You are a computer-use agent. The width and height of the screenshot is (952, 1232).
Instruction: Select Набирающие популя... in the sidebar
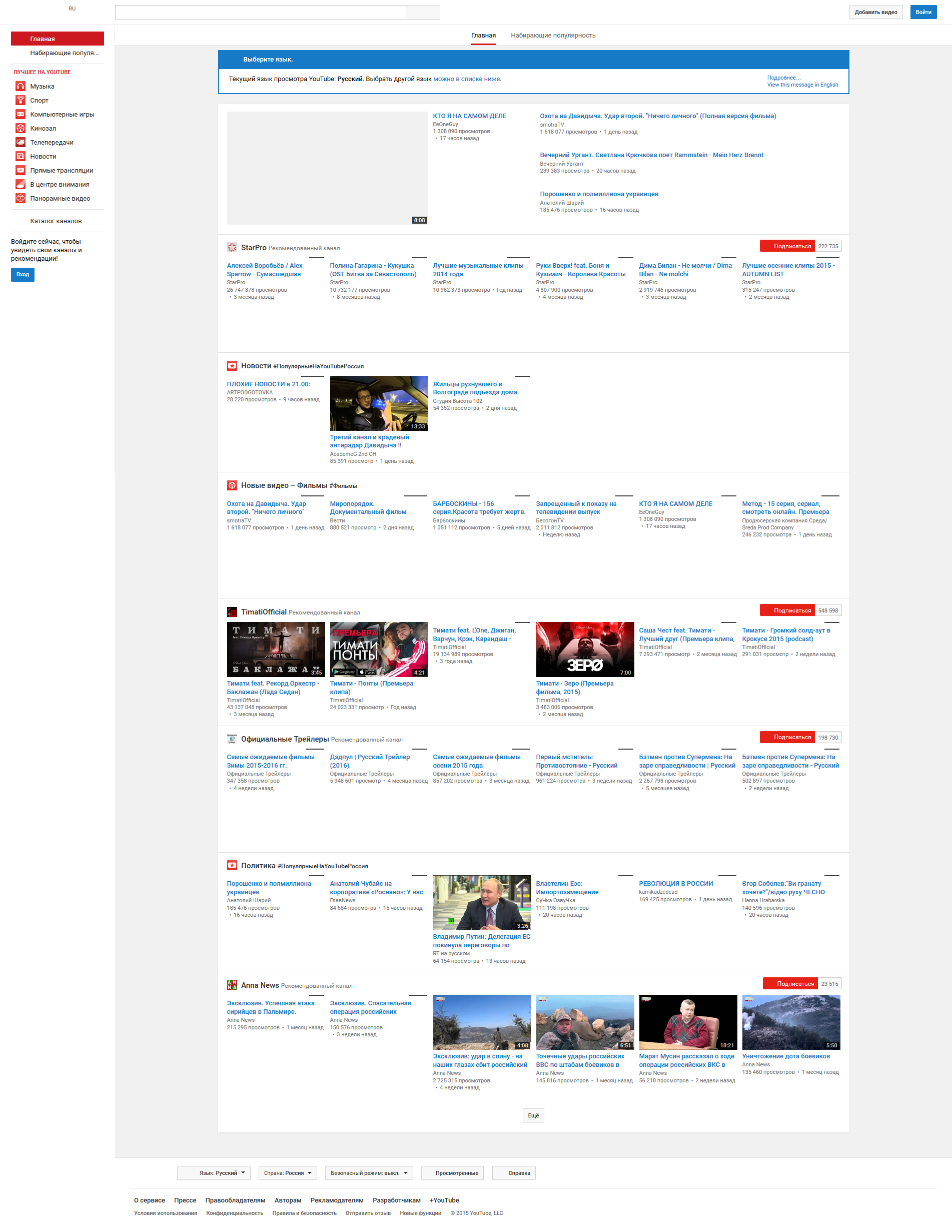(58, 53)
